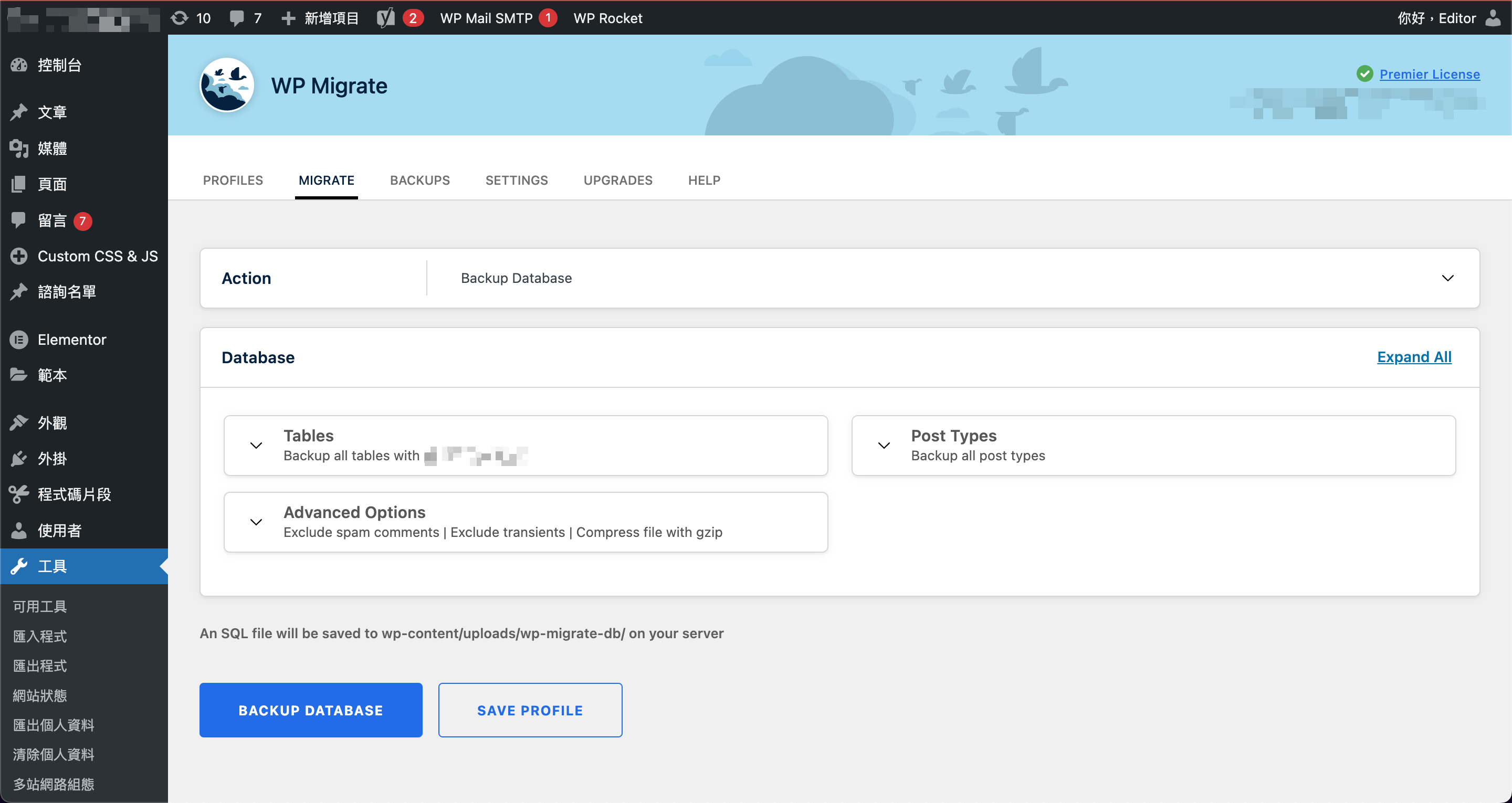Click the 控制台 dashboard gauge icon
This screenshot has height=803, width=1512.
click(x=19, y=65)
